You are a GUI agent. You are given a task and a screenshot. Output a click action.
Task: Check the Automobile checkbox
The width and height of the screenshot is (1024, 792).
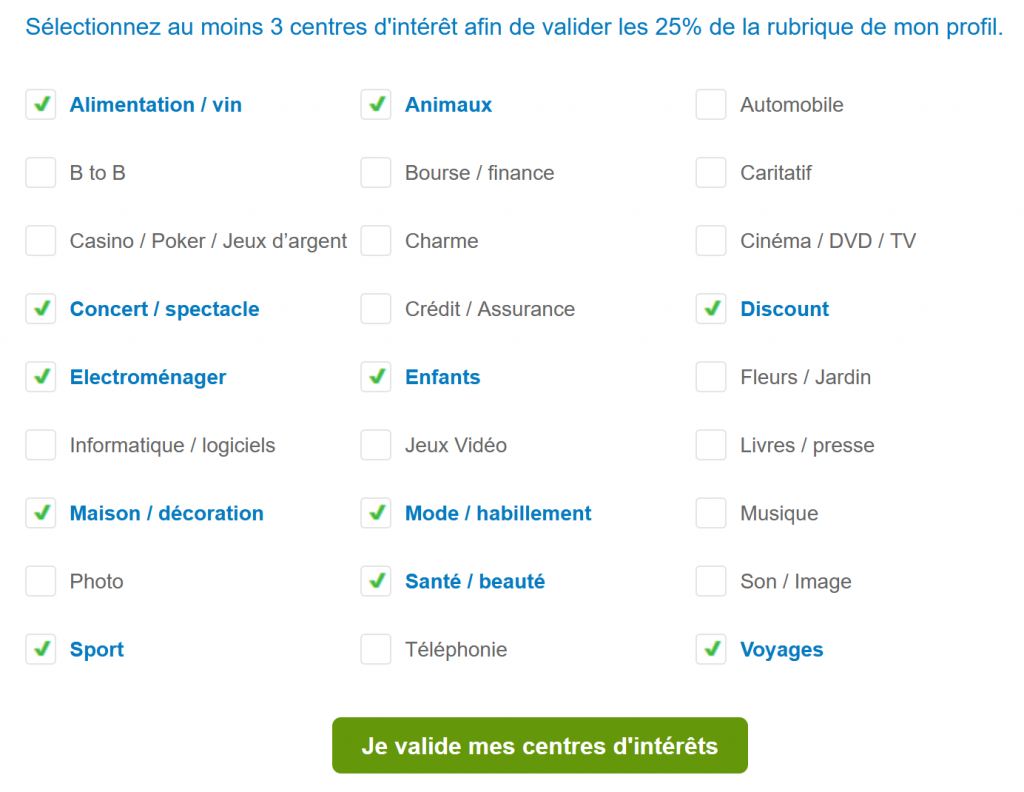tap(711, 105)
